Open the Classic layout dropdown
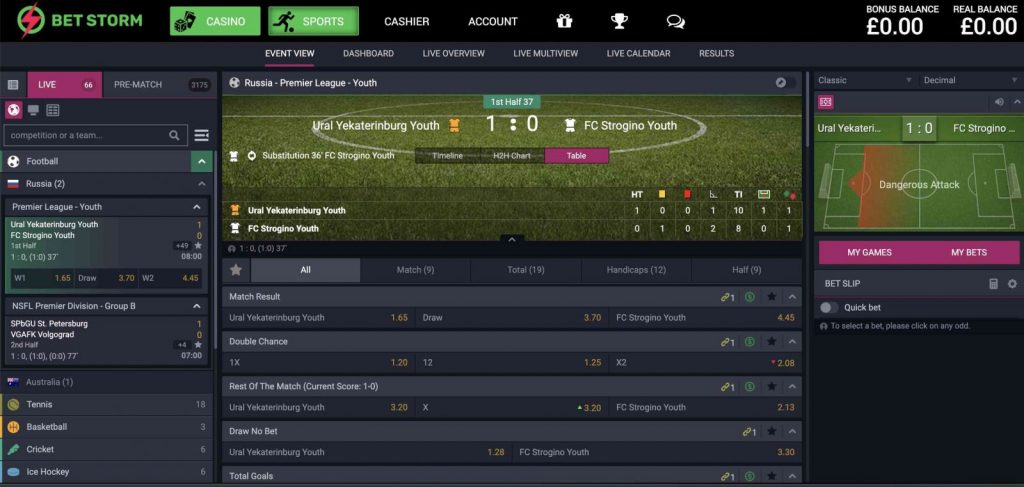 click(x=865, y=80)
